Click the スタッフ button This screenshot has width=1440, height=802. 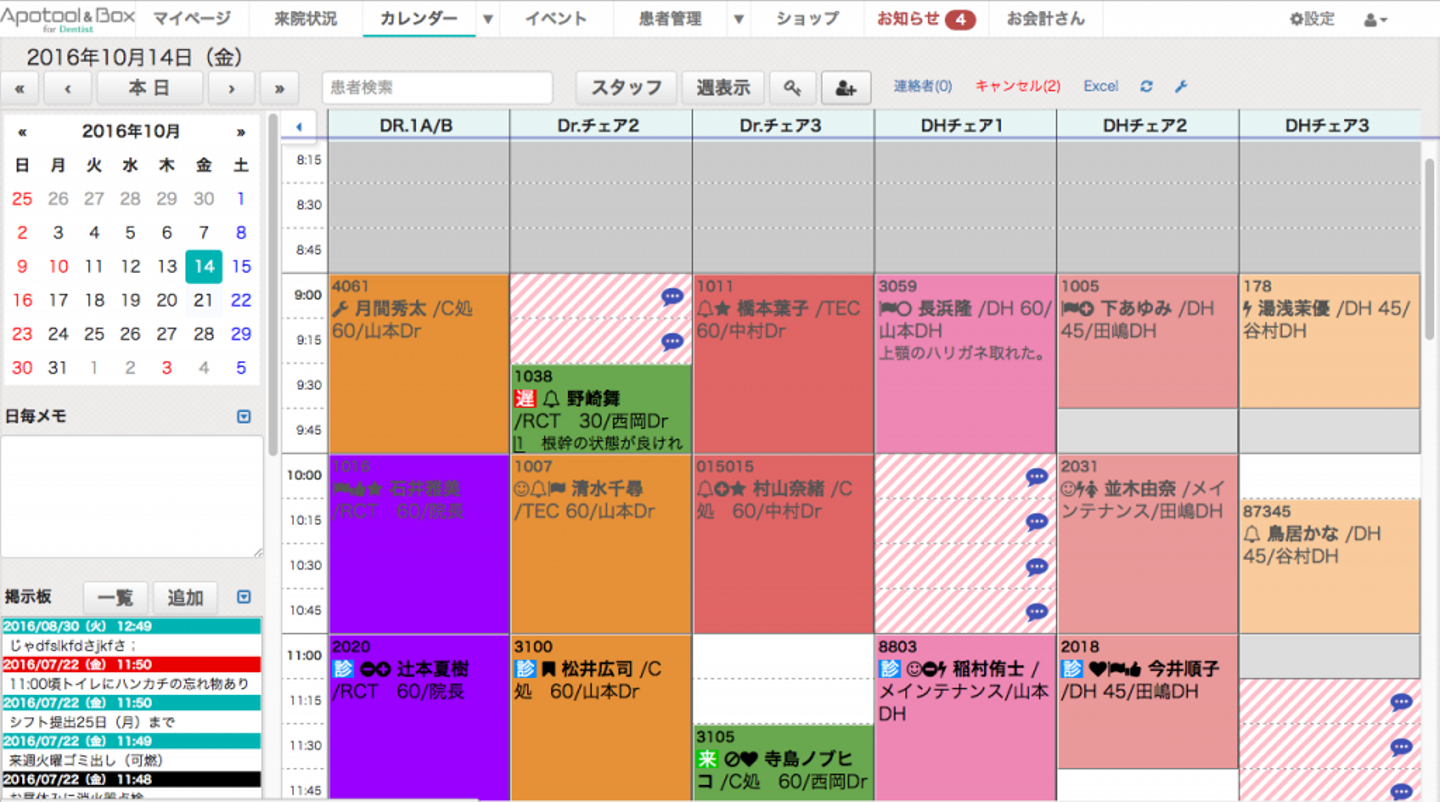(x=627, y=88)
